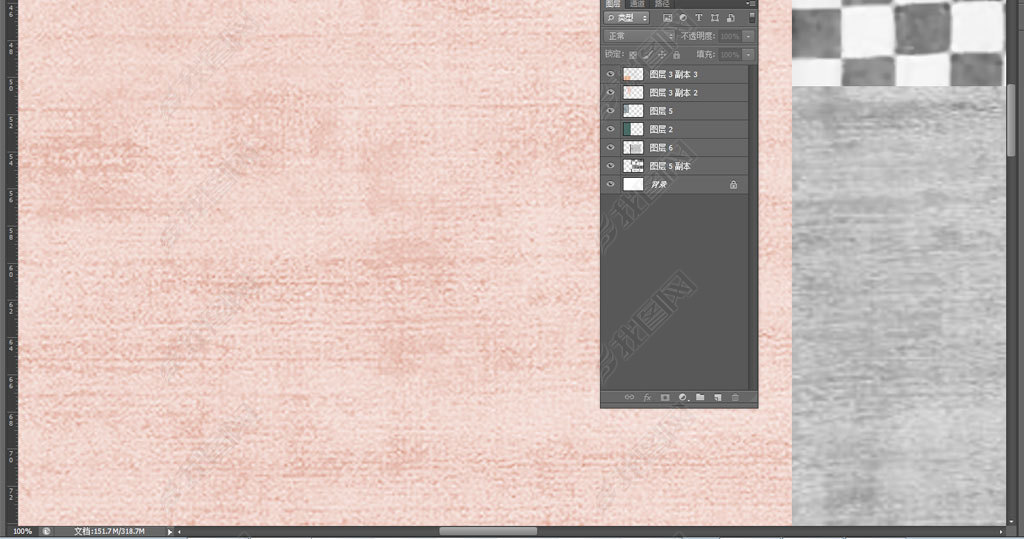The image size is (1024, 539).
Task: Hide layer 图层 3 副本 3
Action: tap(611, 74)
